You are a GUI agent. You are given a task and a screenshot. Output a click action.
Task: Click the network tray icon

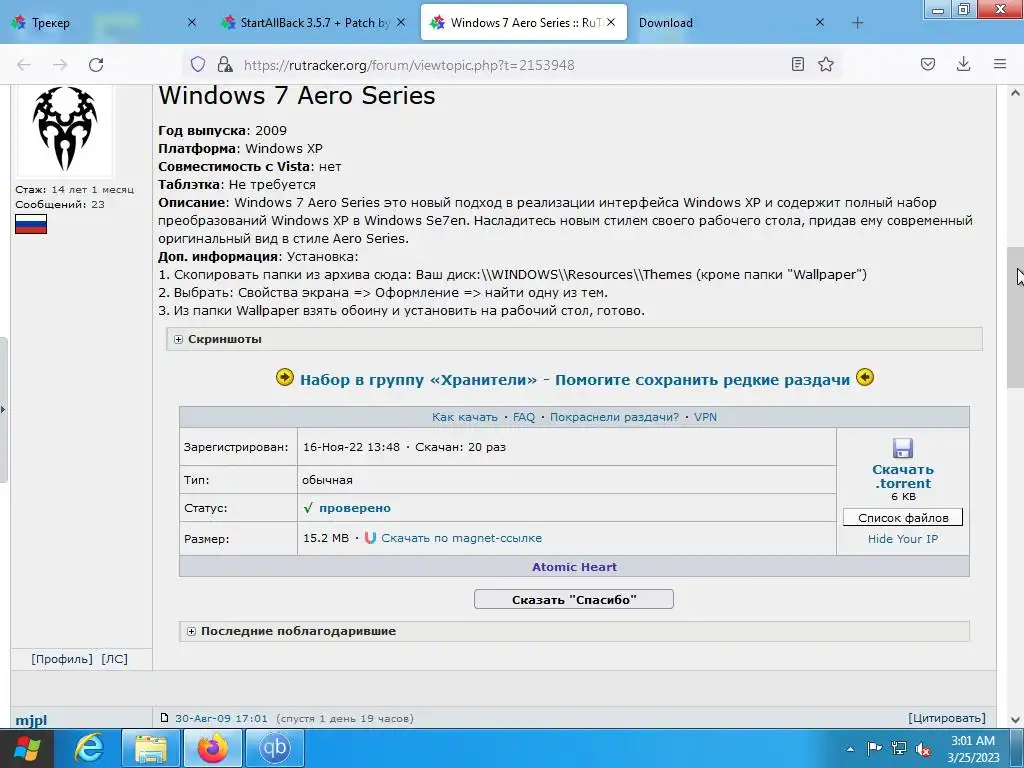(x=899, y=748)
